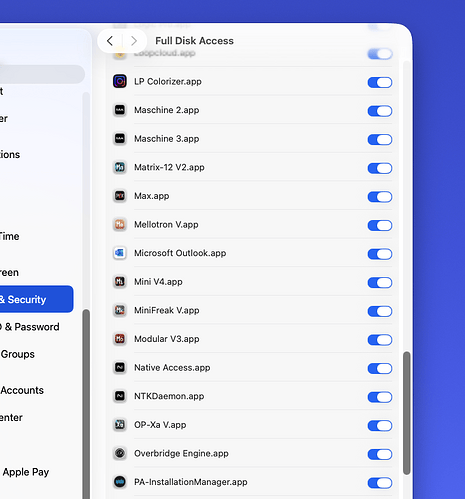Select the sidebar entry ending in Time
Viewport: 465px width, 499px height.
[x=10, y=236]
